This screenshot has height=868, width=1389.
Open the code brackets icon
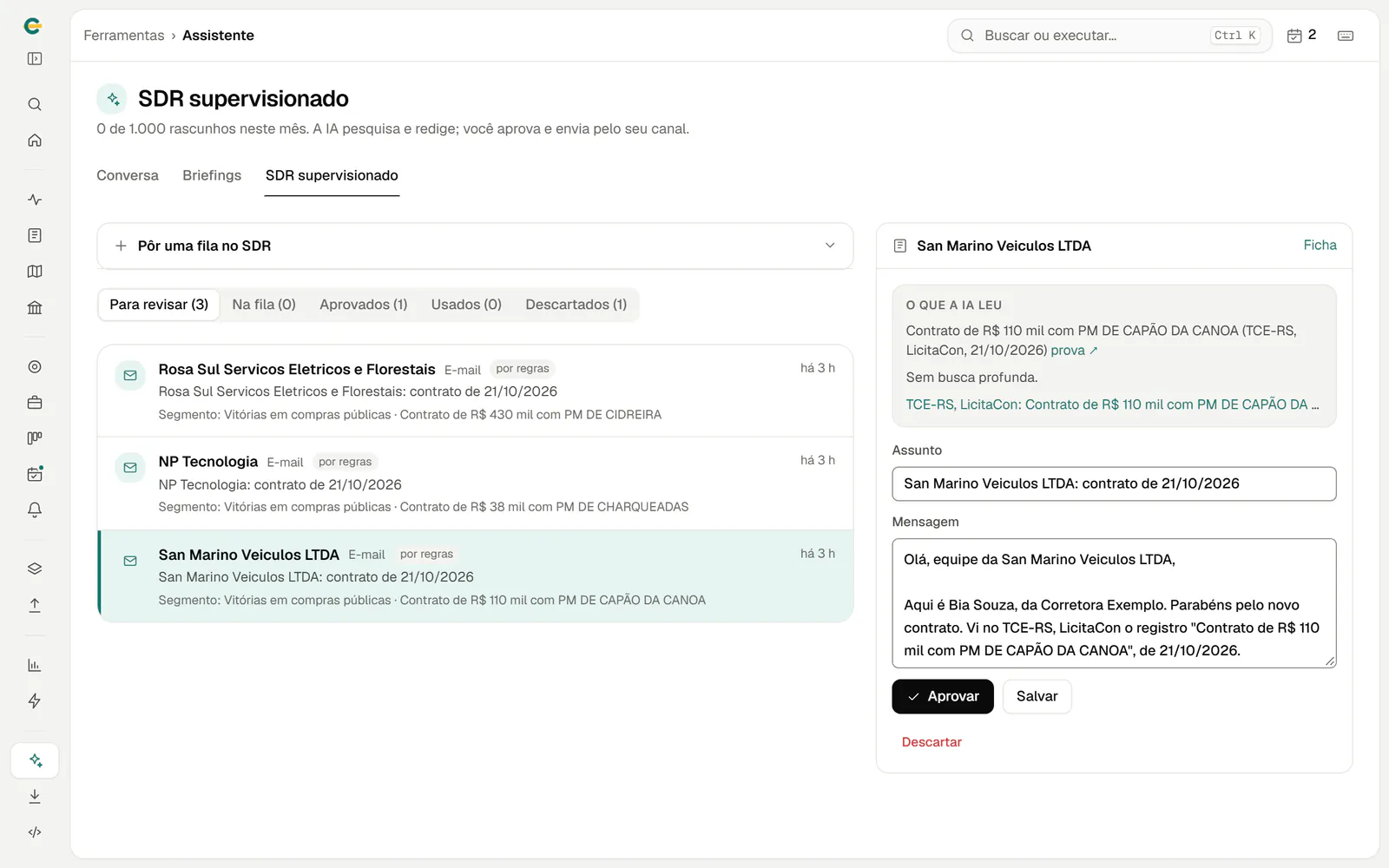(35, 832)
